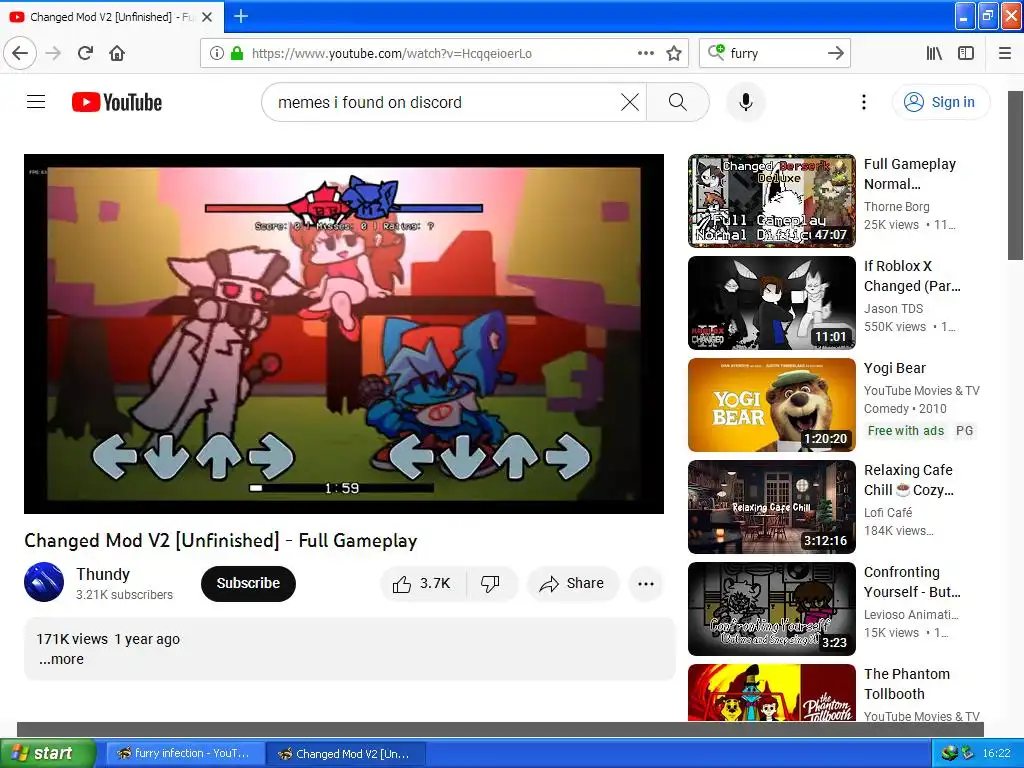
Task: Show site information icon in address bar
Action: click(217, 53)
